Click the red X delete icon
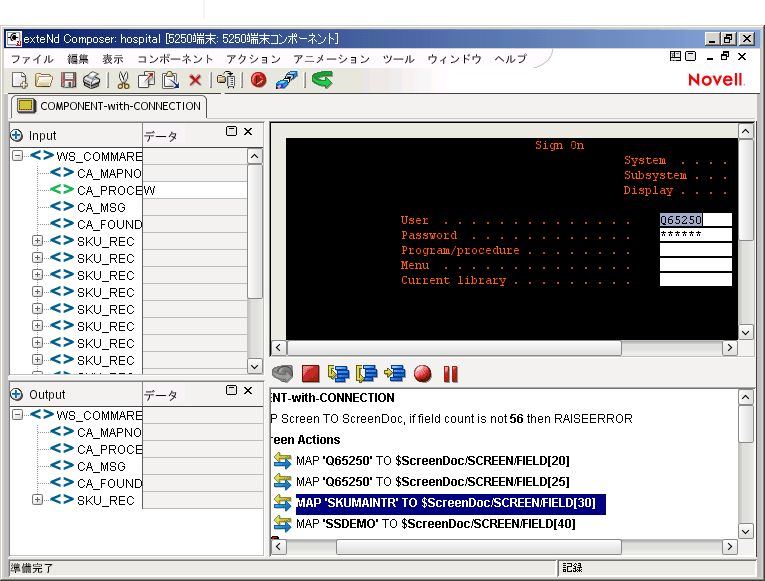The image size is (765, 581). (195, 80)
